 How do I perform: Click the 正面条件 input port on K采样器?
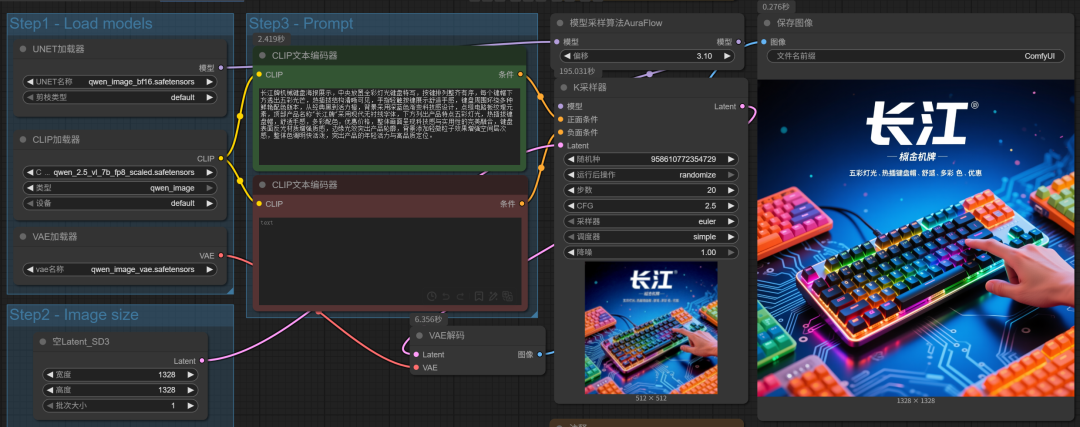tap(561, 119)
